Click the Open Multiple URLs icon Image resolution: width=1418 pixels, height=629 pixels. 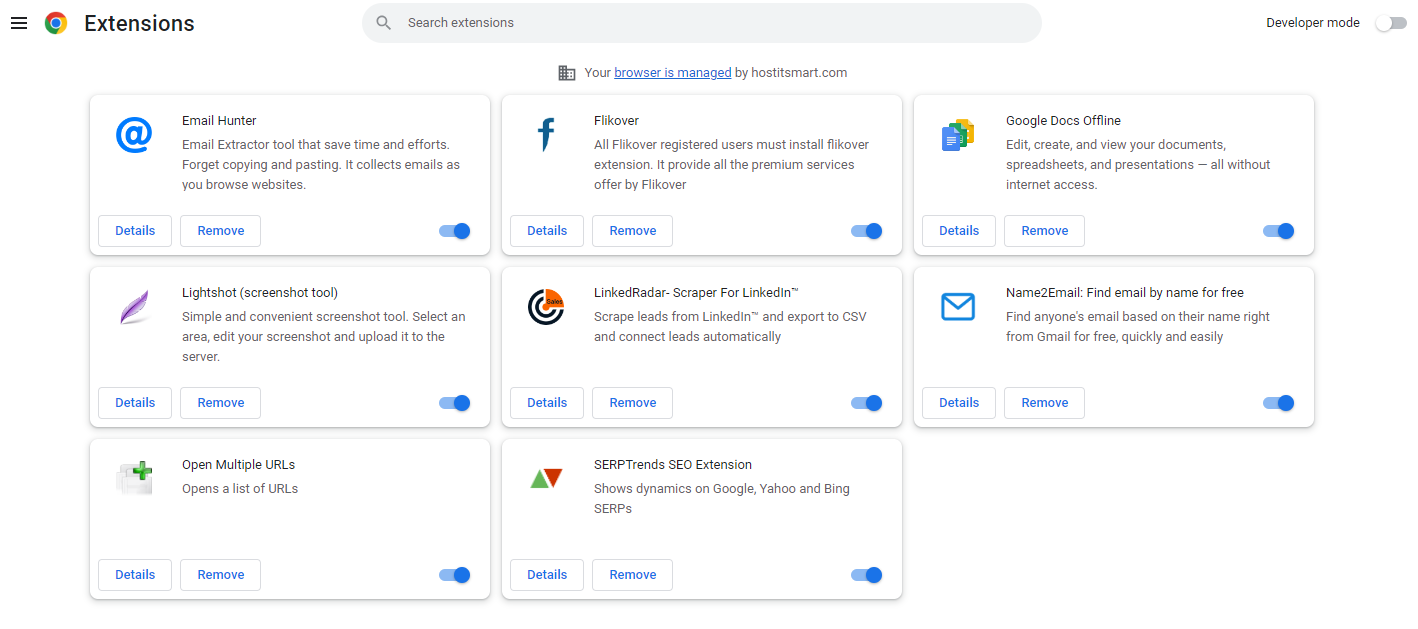134,479
